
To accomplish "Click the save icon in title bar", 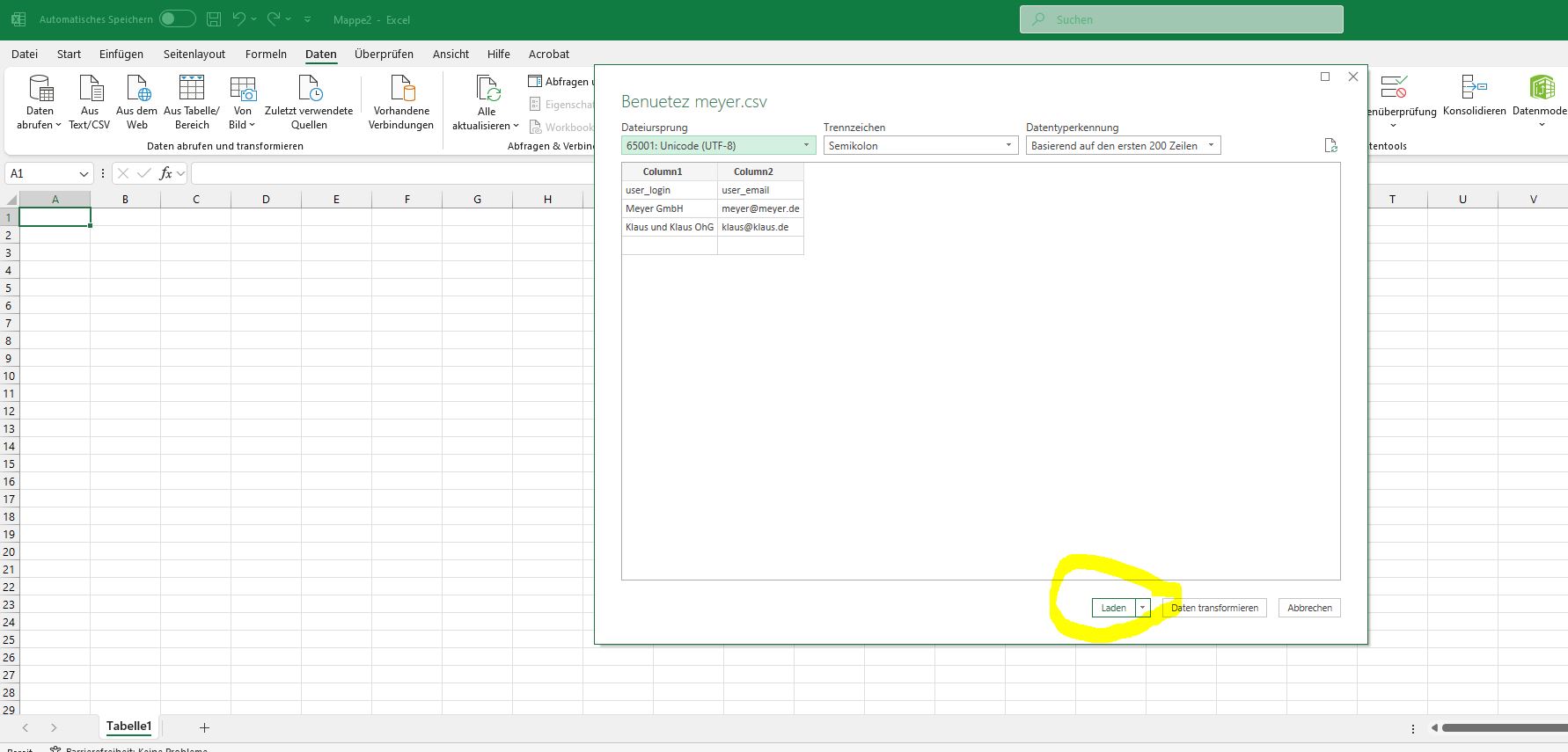I will [x=214, y=19].
